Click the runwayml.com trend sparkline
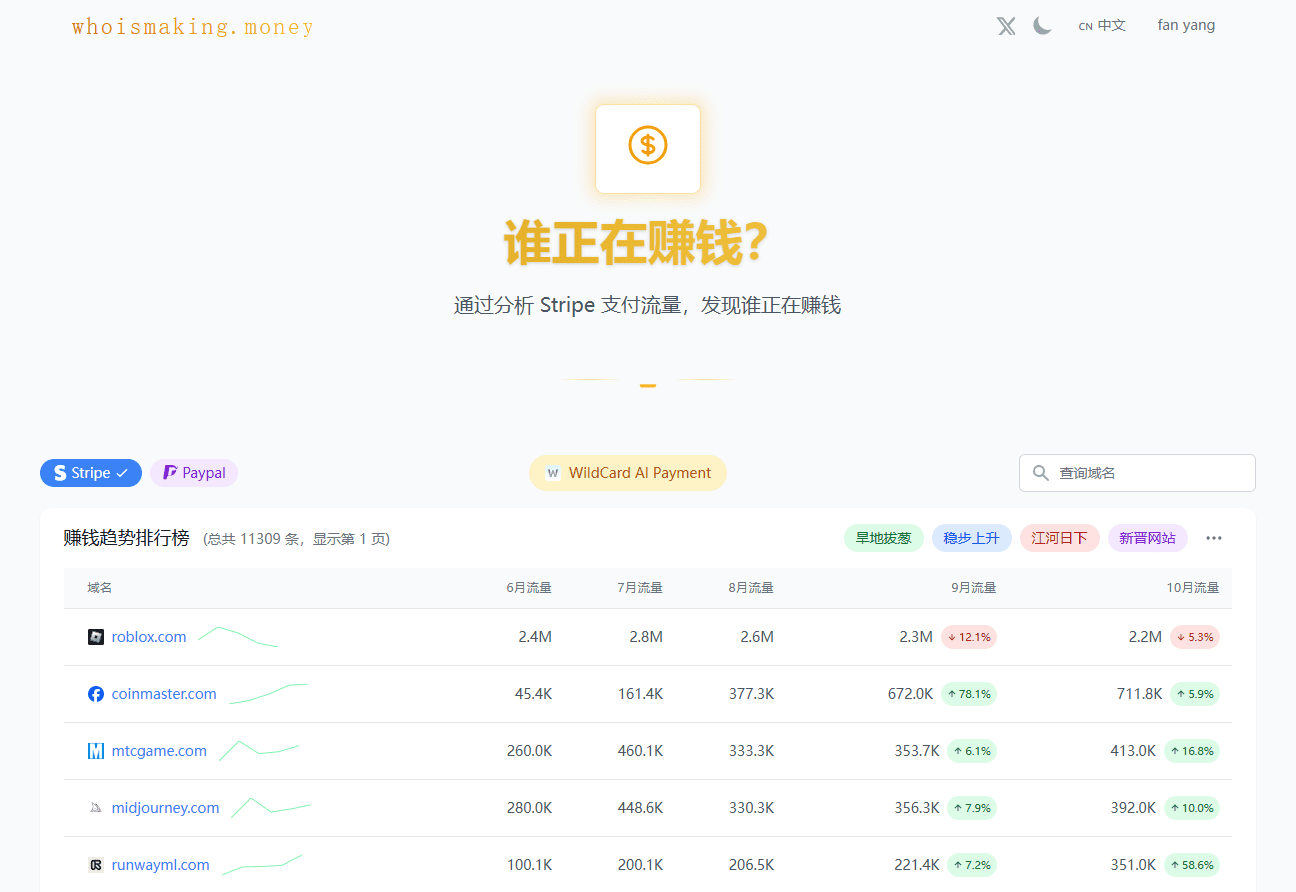The height and width of the screenshot is (892, 1296). point(262,865)
